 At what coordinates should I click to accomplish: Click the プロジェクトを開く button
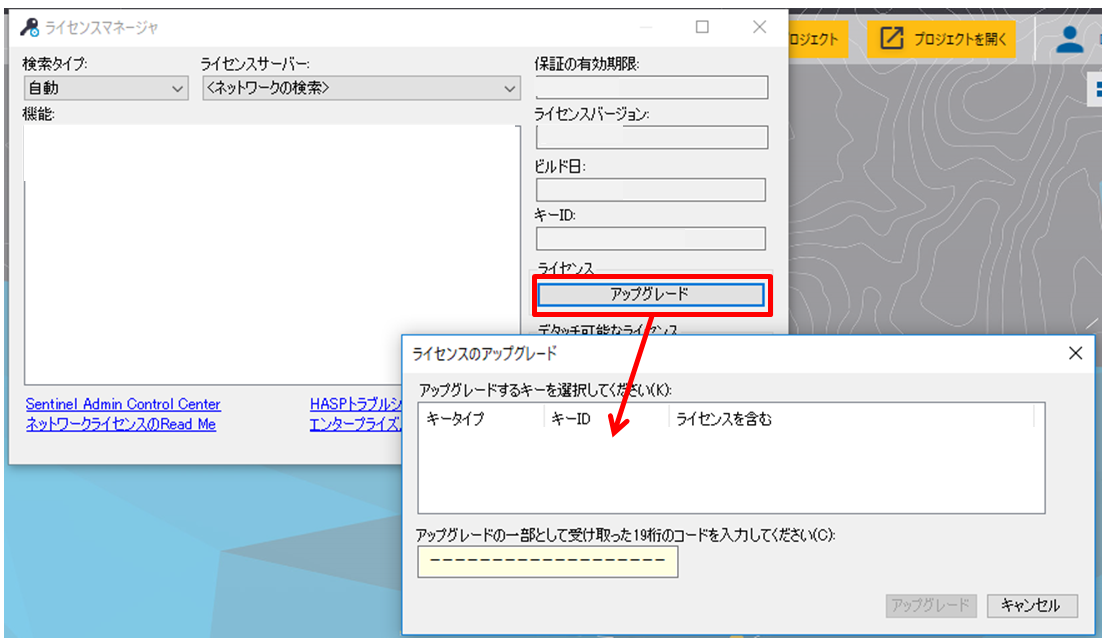point(941,40)
